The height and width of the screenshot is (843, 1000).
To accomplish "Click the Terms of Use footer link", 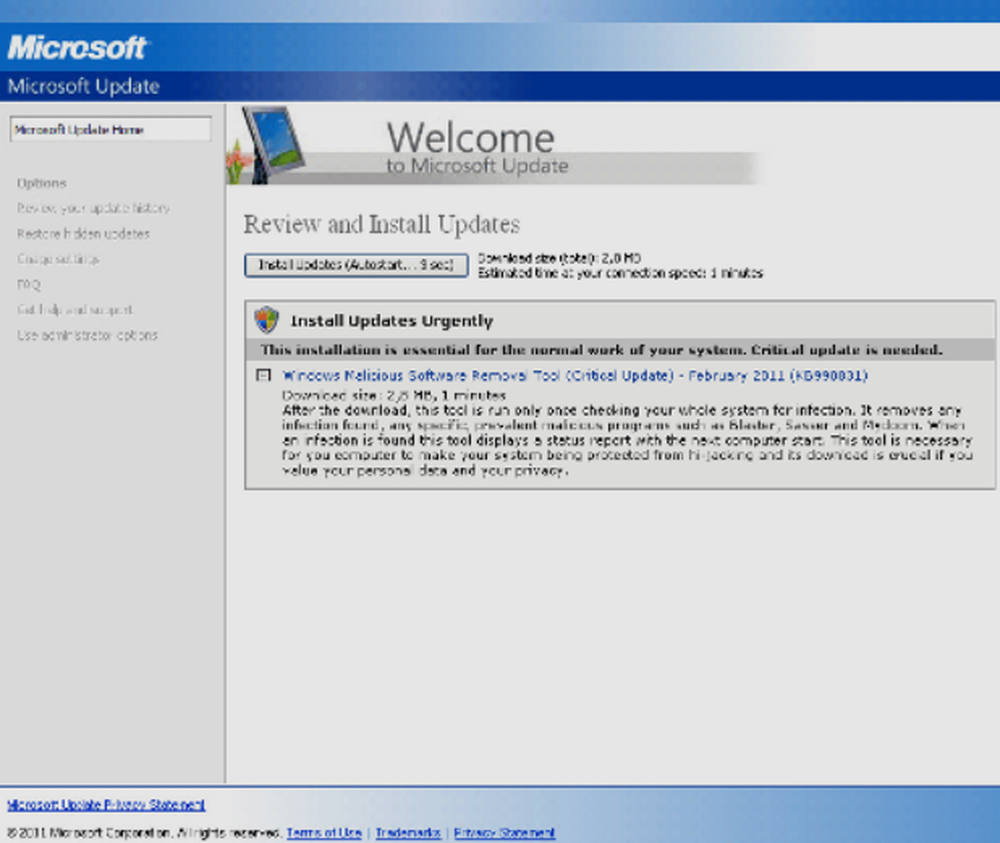I will [x=324, y=833].
